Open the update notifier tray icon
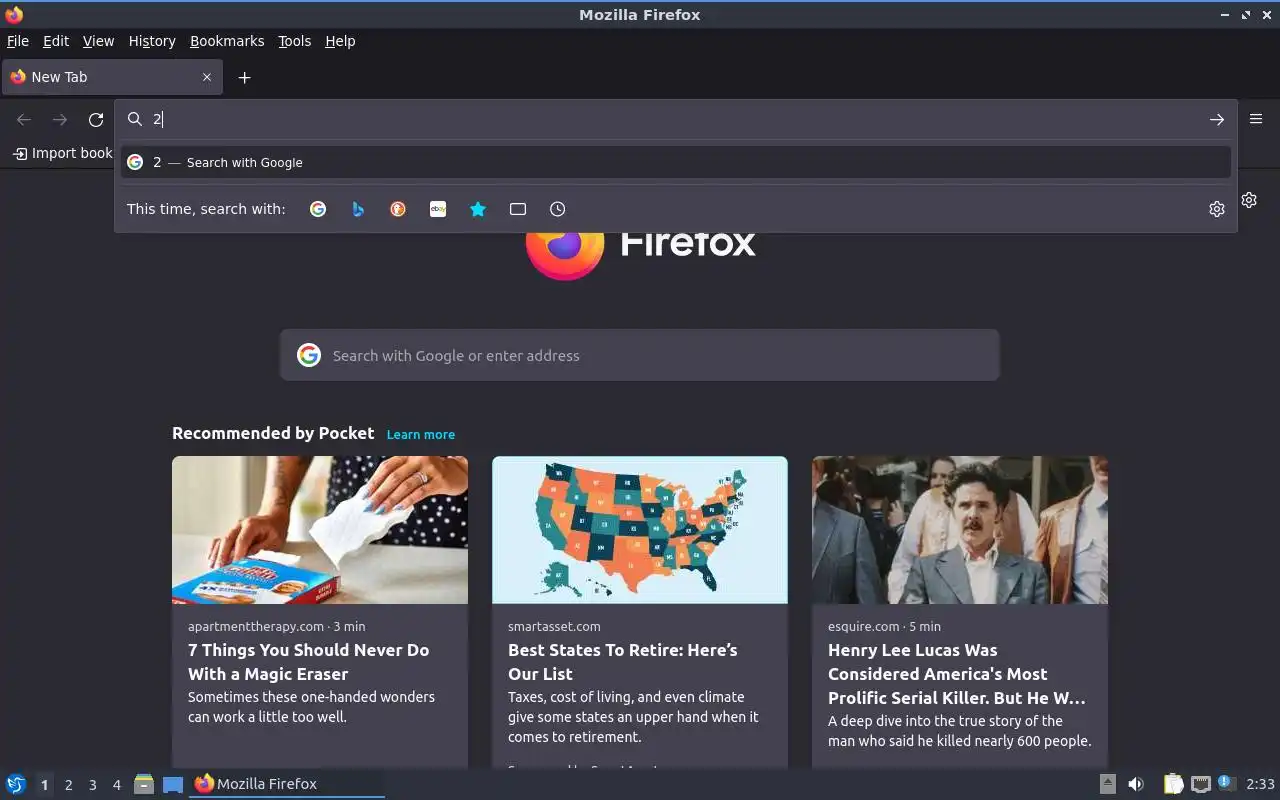The width and height of the screenshot is (1280, 800). pos(1227,784)
